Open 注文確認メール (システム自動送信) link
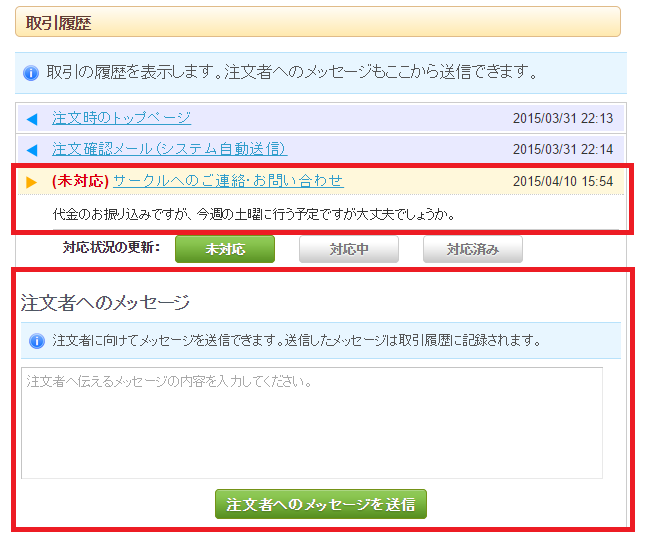The image size is (657, 549). 169,149
